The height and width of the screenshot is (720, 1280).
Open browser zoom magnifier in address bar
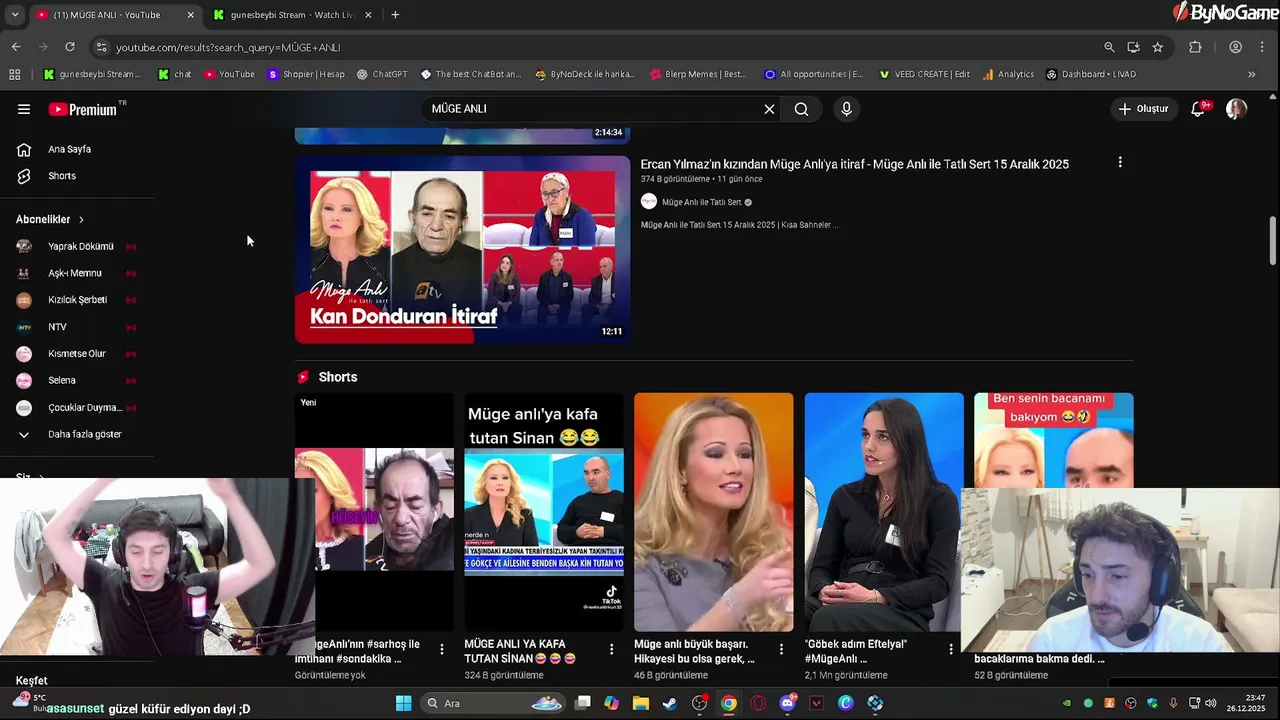tap(1109, 47)
